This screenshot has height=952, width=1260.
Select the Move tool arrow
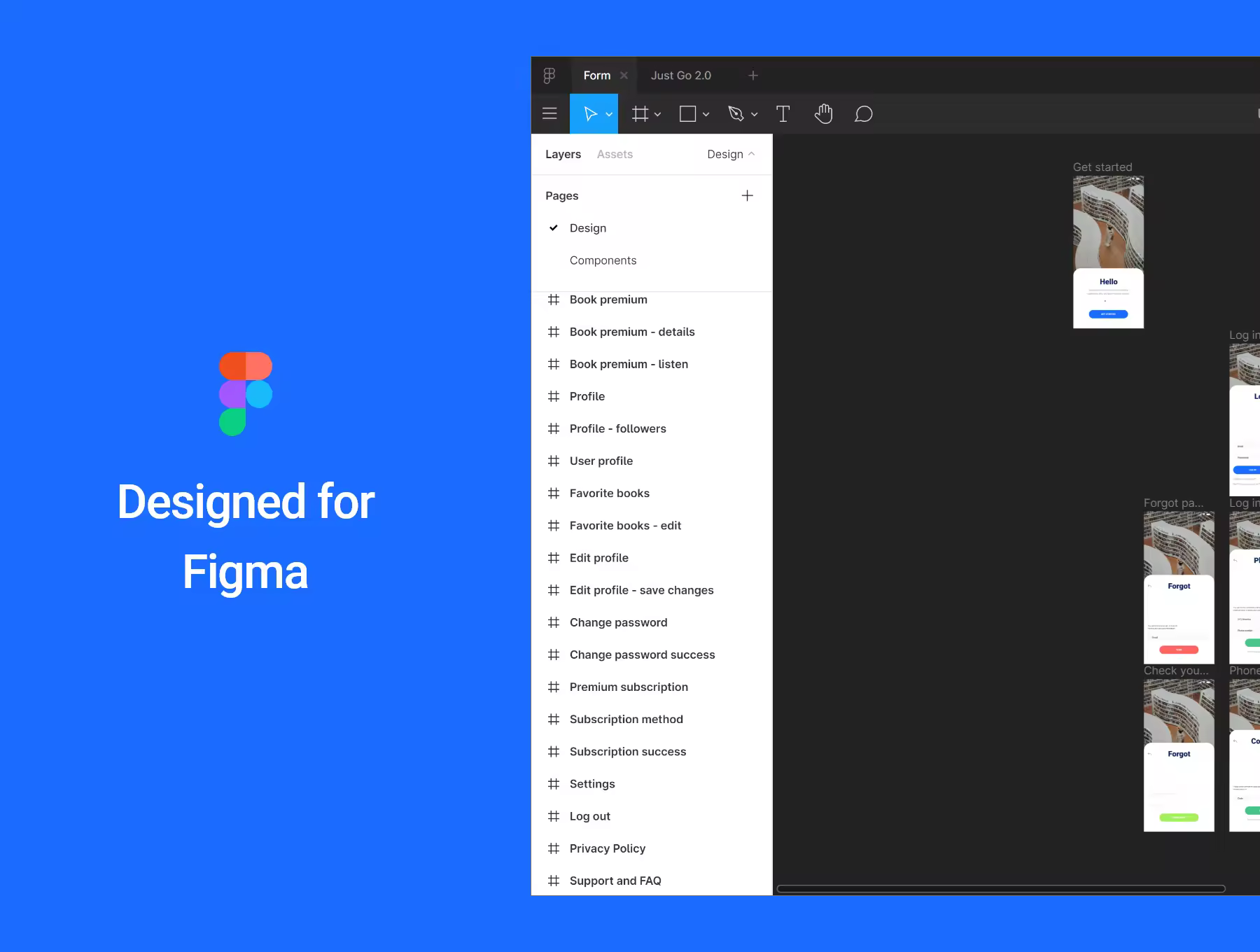coord(590,113)
